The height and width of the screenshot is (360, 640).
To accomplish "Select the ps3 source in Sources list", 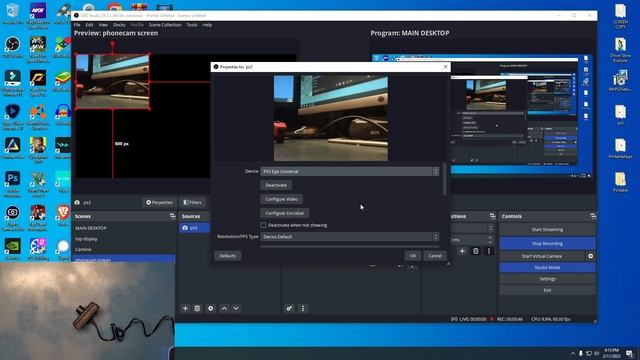I will tap(195, 228).
